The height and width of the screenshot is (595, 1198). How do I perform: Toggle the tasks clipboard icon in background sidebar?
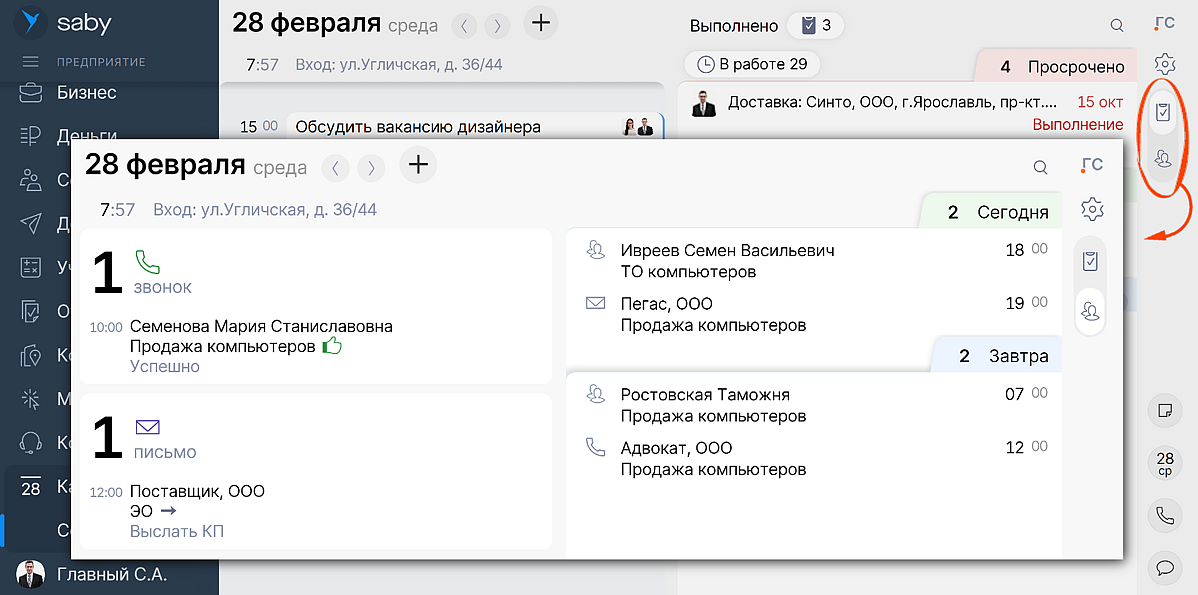[1163, 111]
